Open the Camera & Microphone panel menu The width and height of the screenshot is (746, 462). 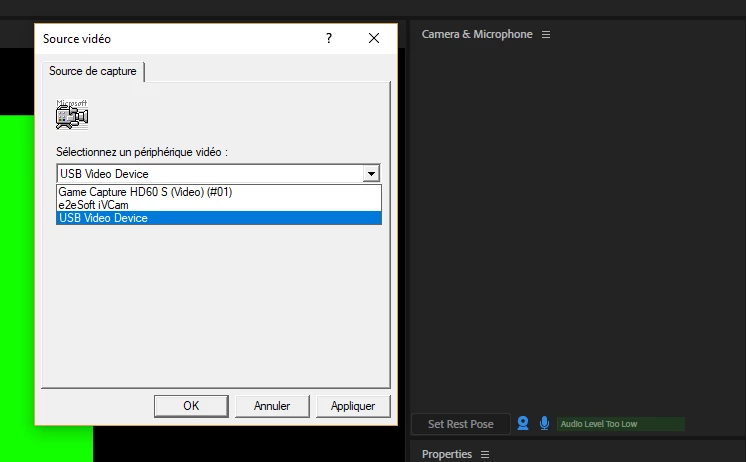(x=546, y=34)
